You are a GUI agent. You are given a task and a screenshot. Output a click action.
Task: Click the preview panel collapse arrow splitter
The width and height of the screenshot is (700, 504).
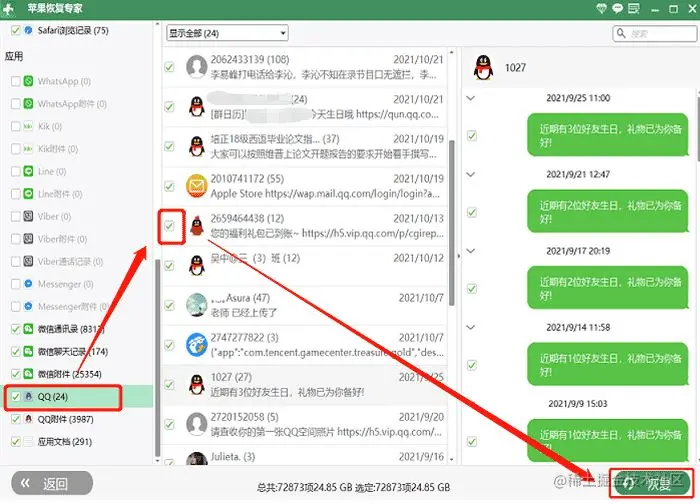click(x=458, y=256)
